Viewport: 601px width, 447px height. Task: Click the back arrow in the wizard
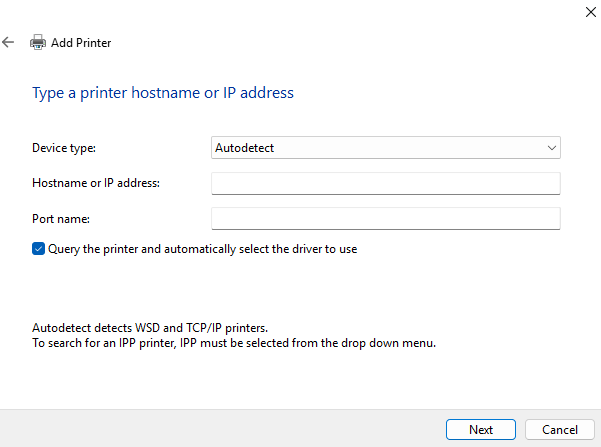click(9, 42)
